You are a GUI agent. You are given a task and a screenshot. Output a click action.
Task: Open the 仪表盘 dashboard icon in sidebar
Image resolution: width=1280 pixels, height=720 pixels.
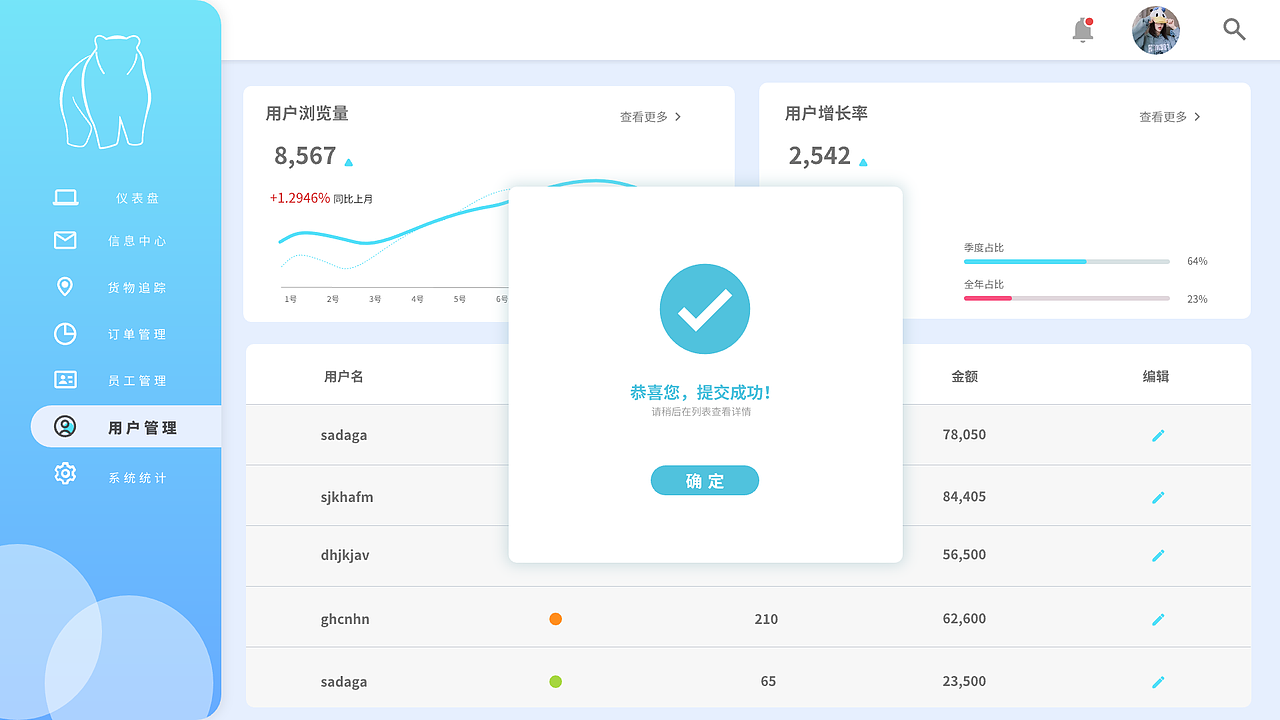[65, 197]
